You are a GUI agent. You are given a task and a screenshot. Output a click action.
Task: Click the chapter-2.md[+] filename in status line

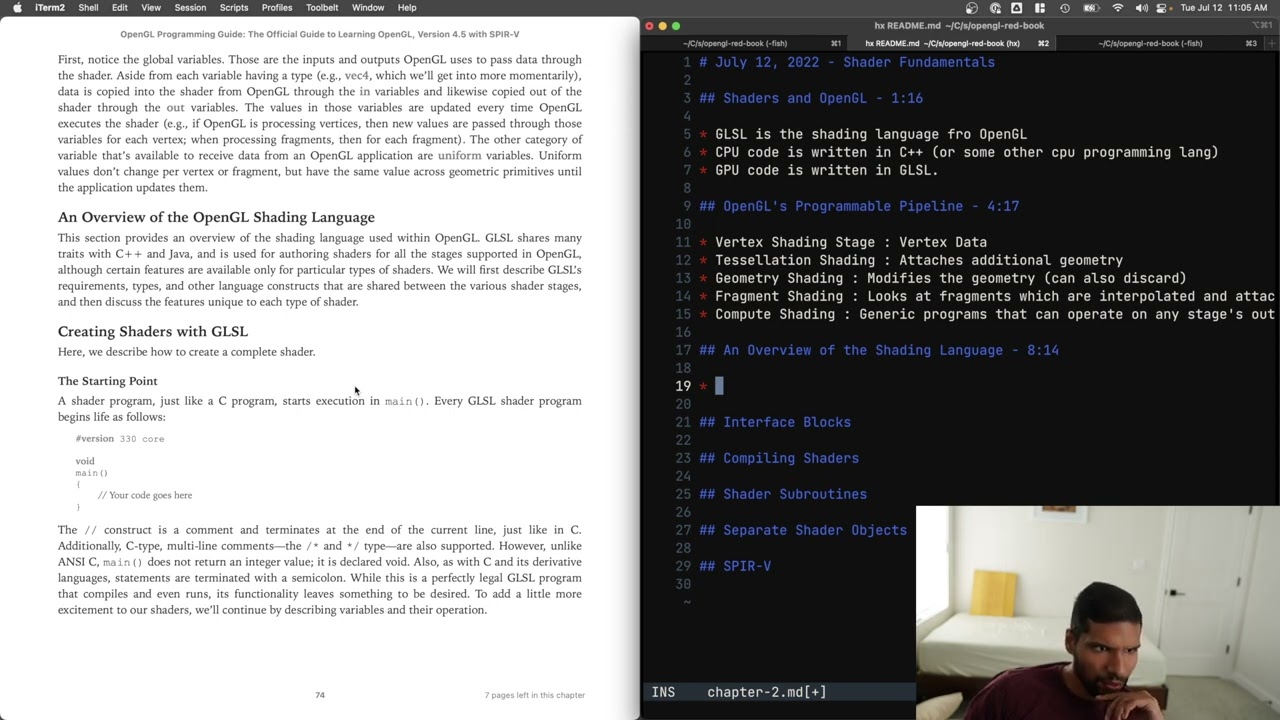coord(767,692)
